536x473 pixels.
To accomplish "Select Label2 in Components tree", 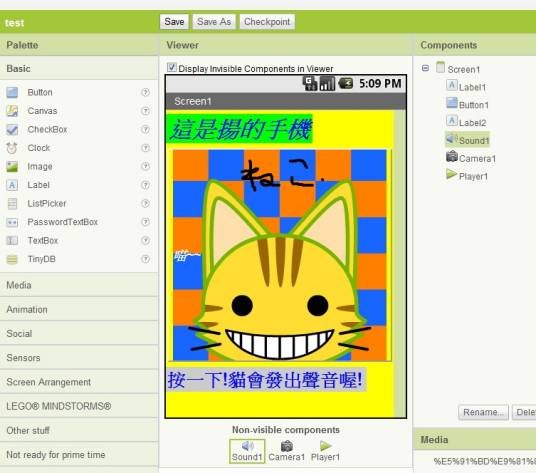I will [x=466, y=122].
